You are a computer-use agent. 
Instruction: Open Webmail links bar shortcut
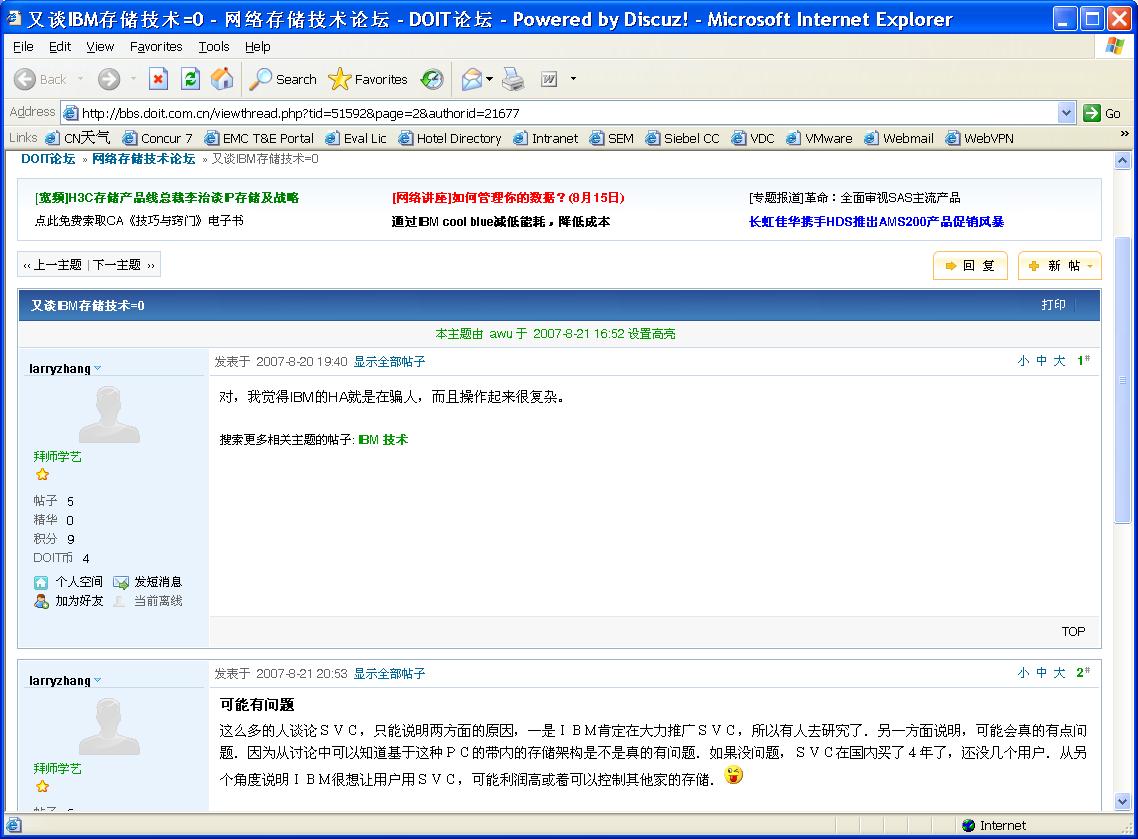(898, 138)
